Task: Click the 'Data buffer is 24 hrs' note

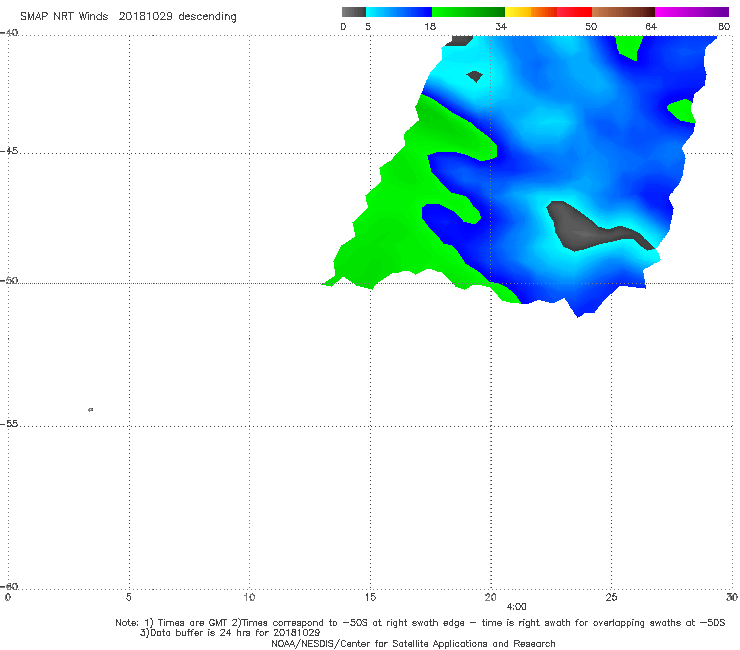Action: [x=230, y=633]
